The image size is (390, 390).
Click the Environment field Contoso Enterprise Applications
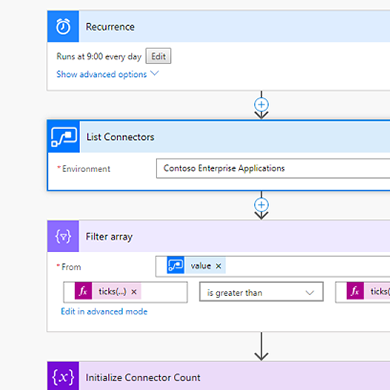point(273,168)
